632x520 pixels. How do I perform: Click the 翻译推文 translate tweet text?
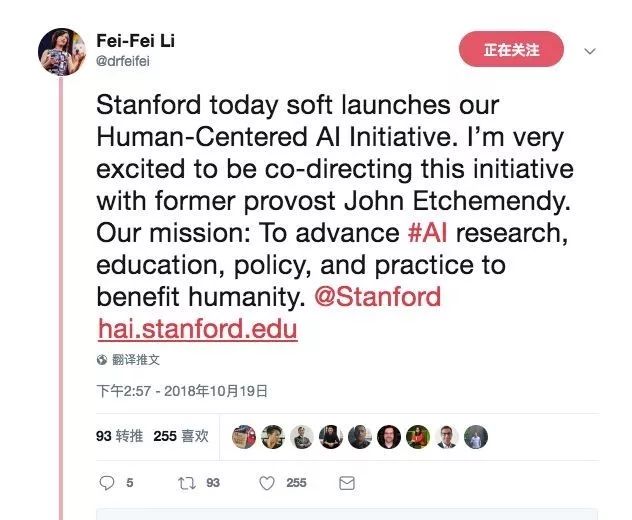[136, 360]
